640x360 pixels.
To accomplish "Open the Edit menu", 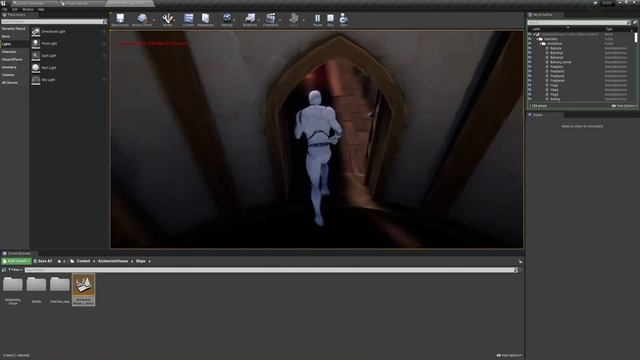I will (15, 9).
